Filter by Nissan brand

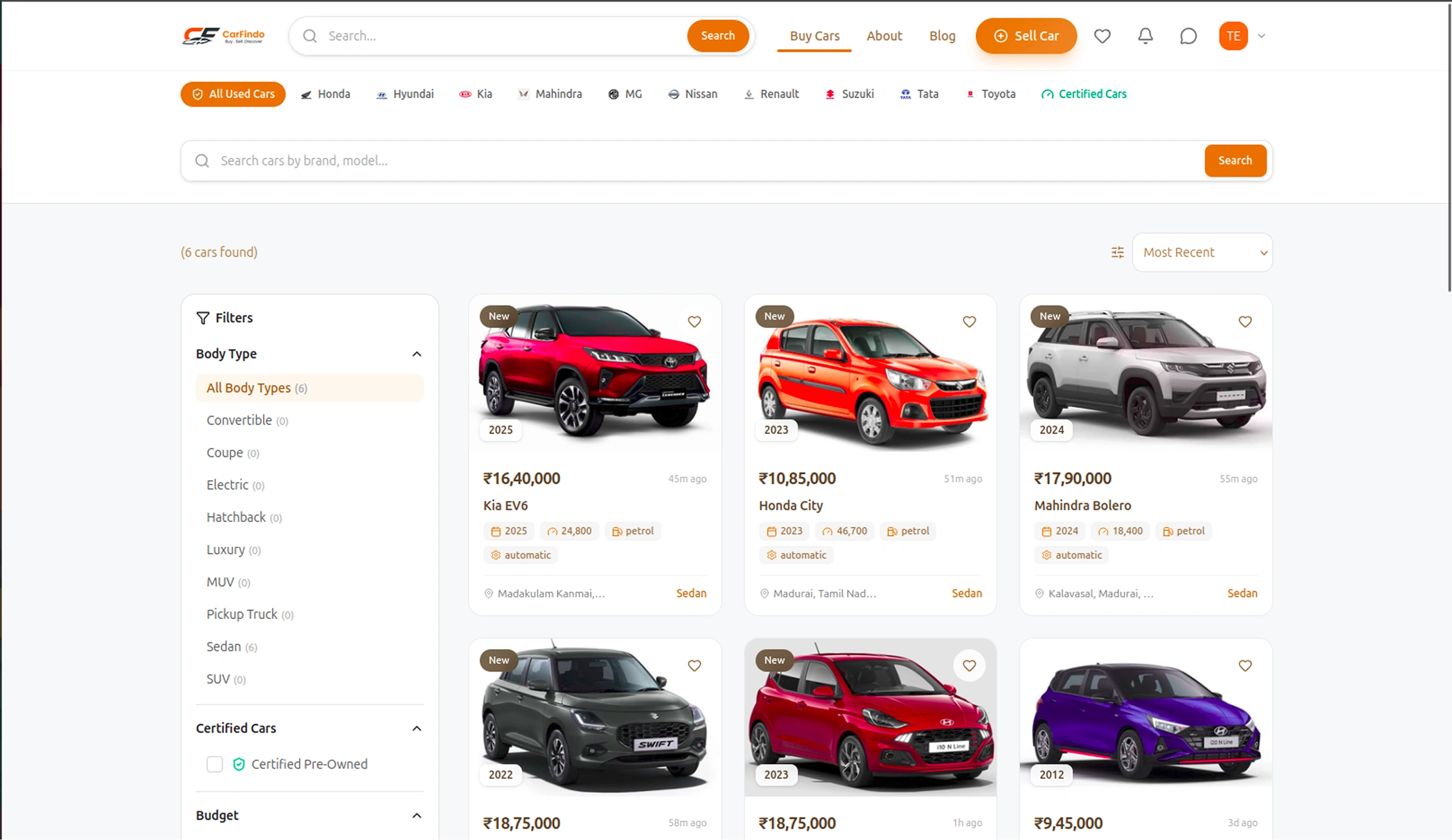click(x=693, y=94)
